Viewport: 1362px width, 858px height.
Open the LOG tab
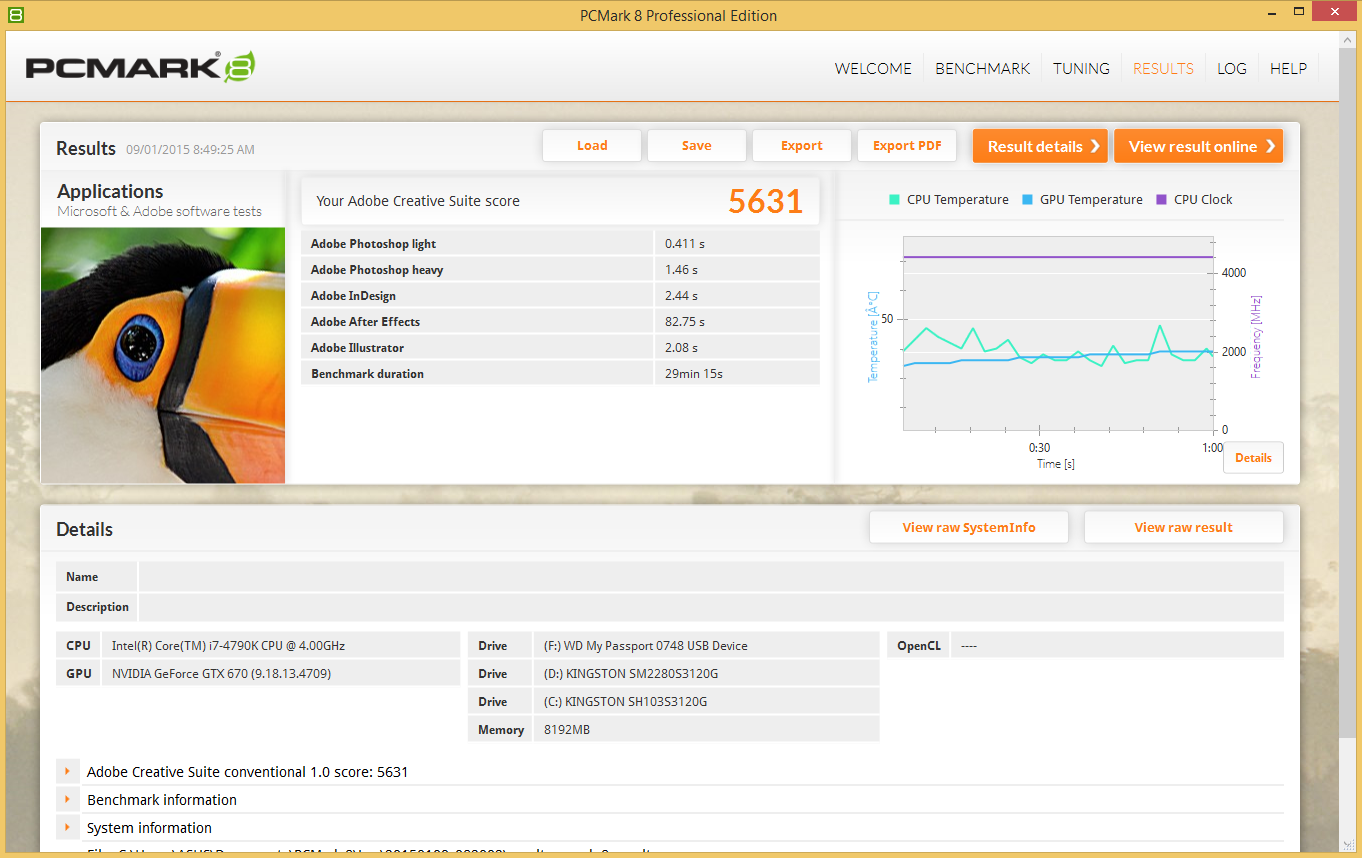point(1232,68)
